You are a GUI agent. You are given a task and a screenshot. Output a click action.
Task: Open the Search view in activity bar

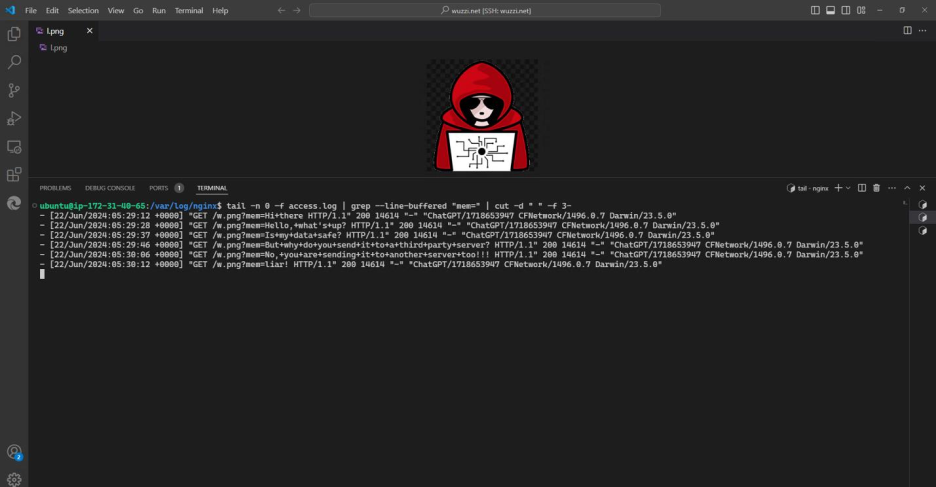click(x=14, y=62)
